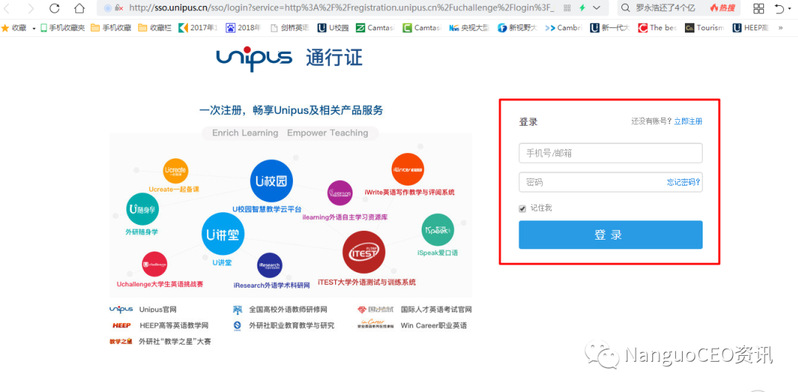Click the U校园 blue circle icon
The width and height of the screenshot is (798, 392).
[272, 181]
